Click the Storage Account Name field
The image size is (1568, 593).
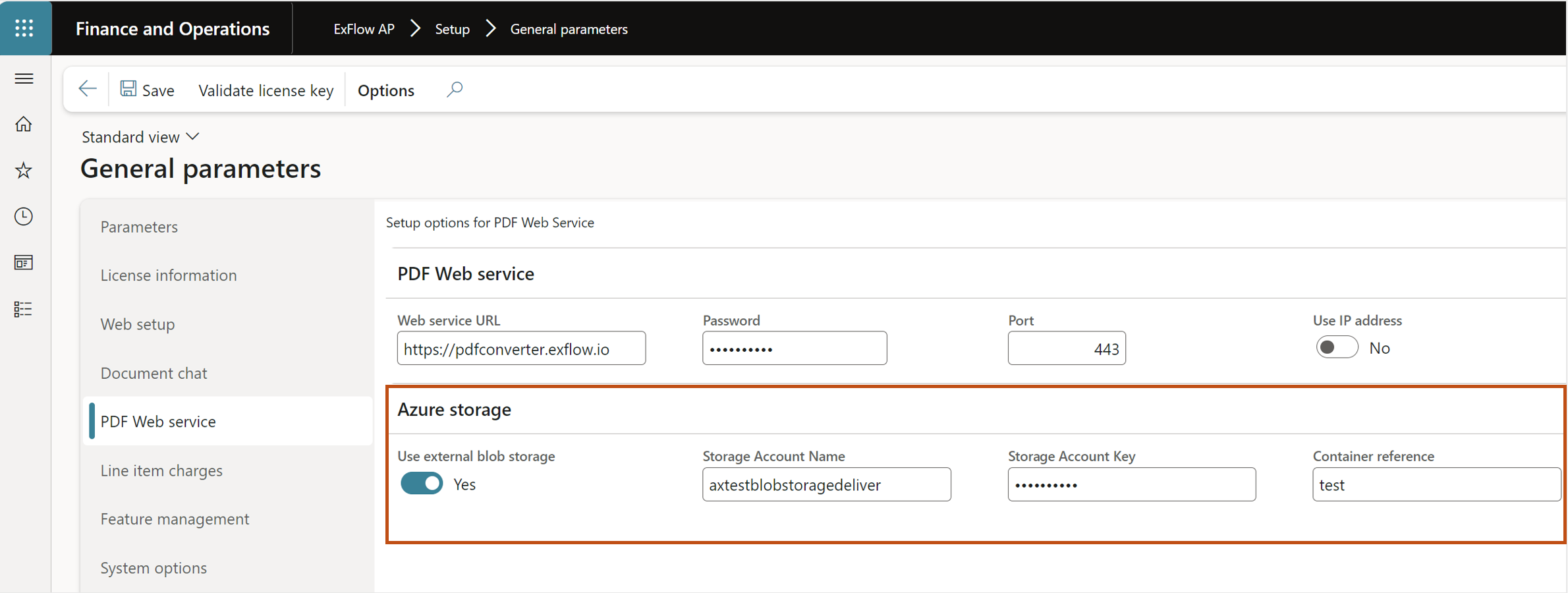coord(827,484)
